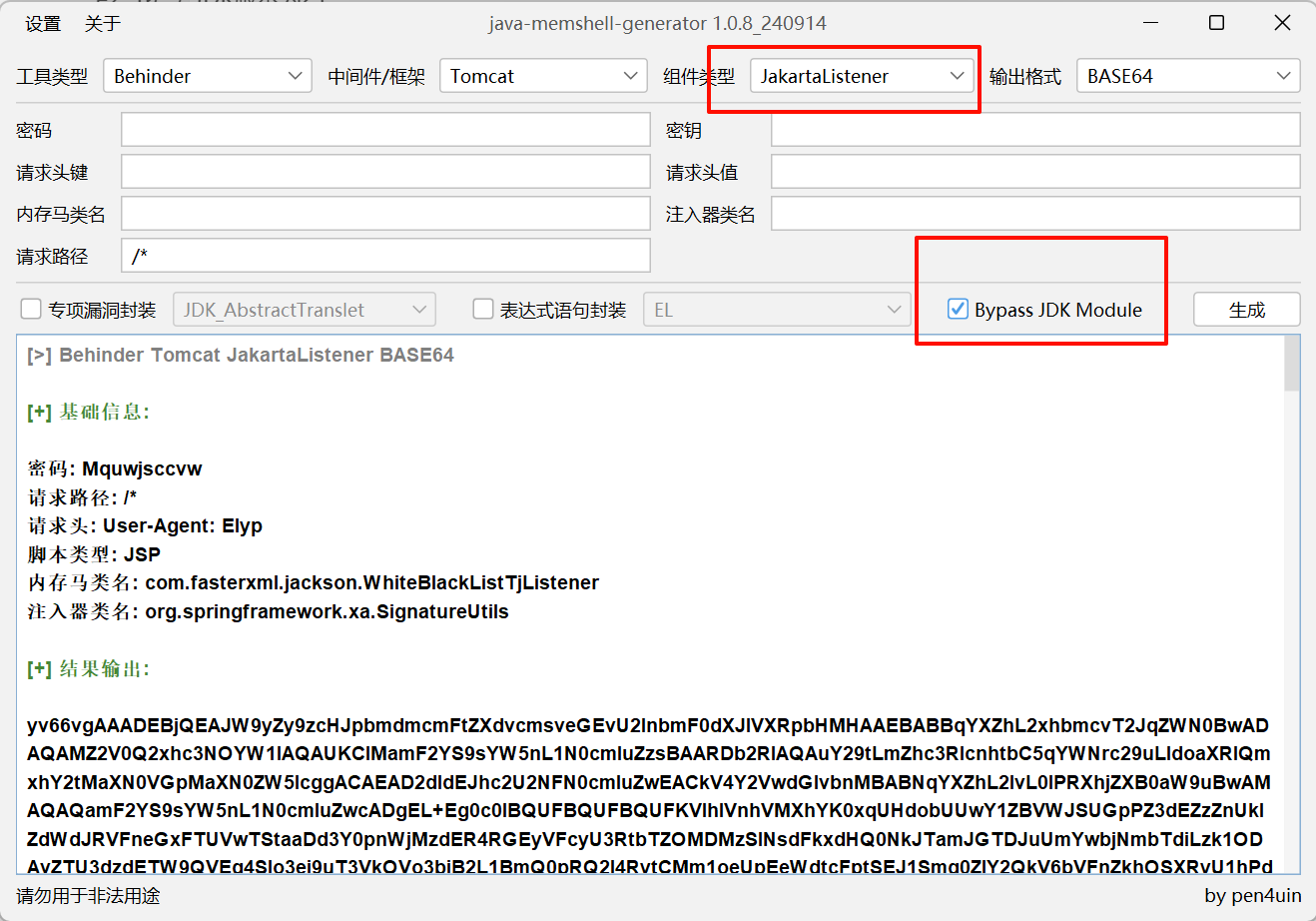The height and width of the screenshot is (921, 1316).
Task: Focus the 请求头值 text field
Action: click(x=1034, y=172)
